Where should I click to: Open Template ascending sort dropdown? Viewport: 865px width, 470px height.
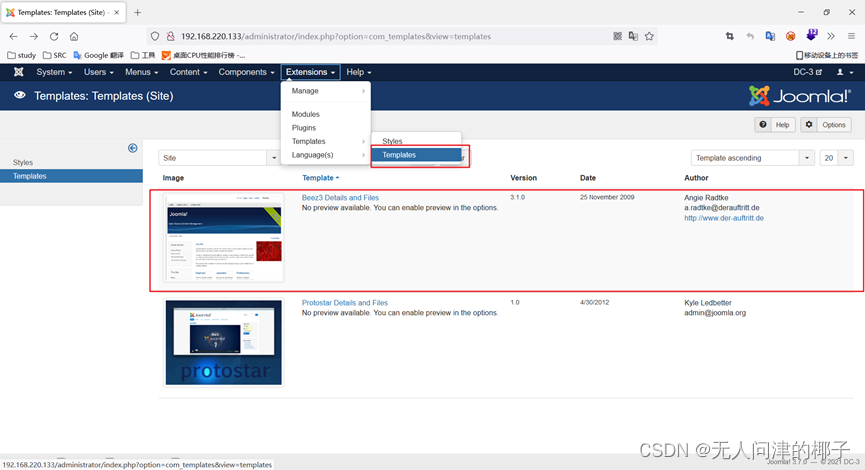752,158
